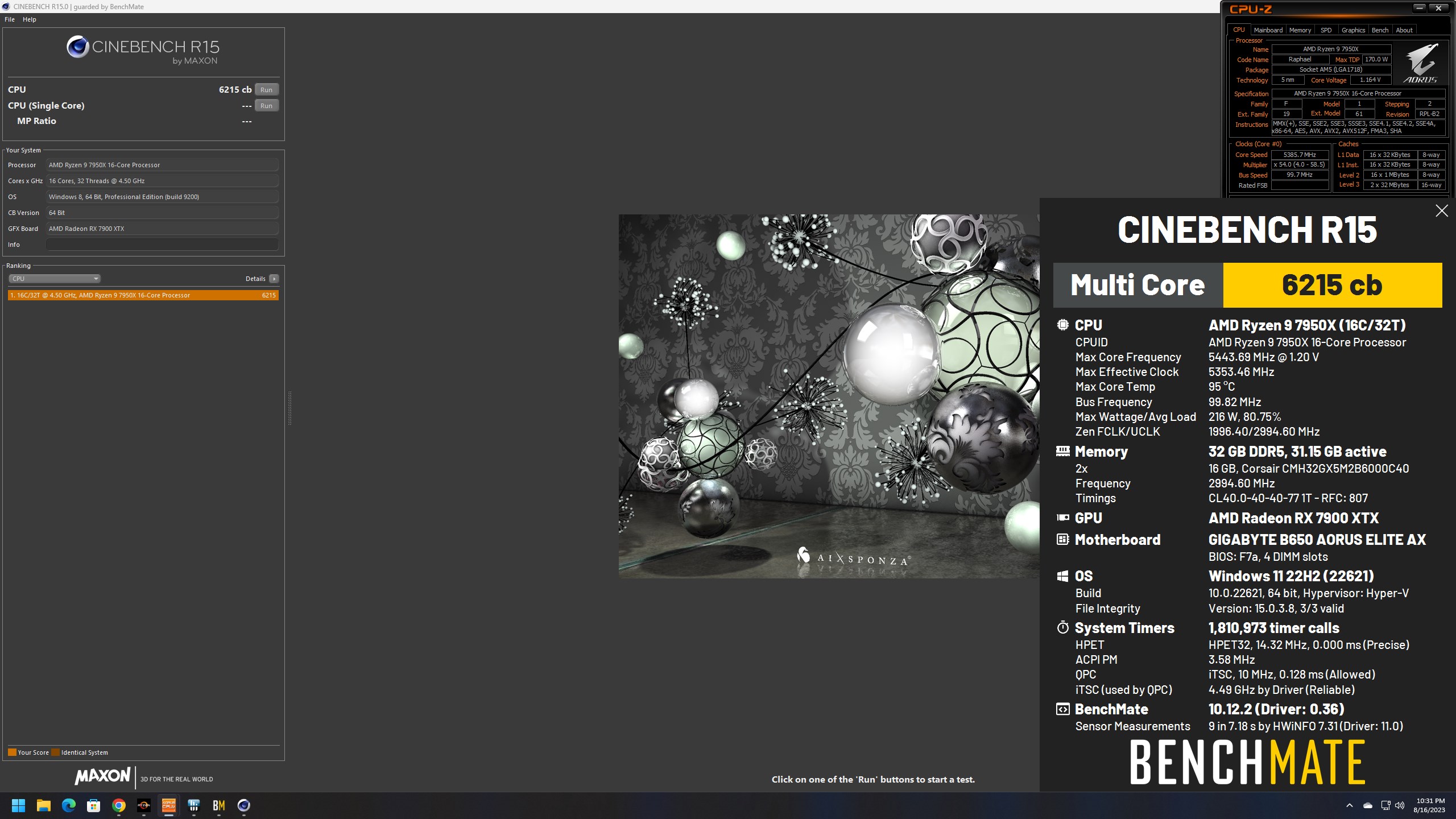Viewport: 1456px width, 819px height.
Task: Open the Graphics tab in CPU-Z
Action: coord(1353,30)
